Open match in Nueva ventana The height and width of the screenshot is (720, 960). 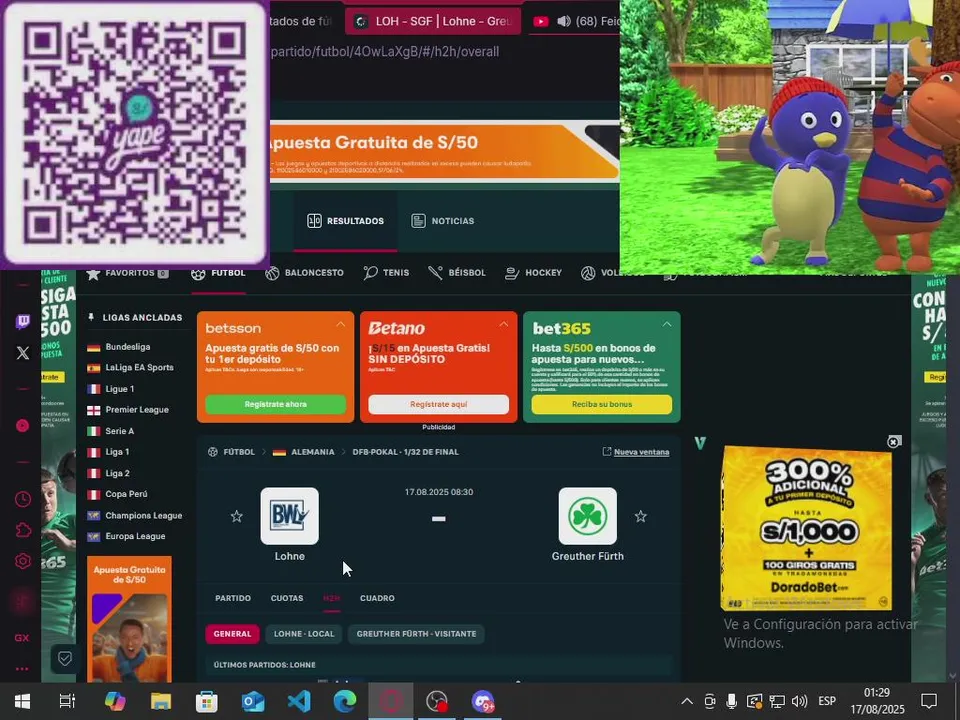636,452
